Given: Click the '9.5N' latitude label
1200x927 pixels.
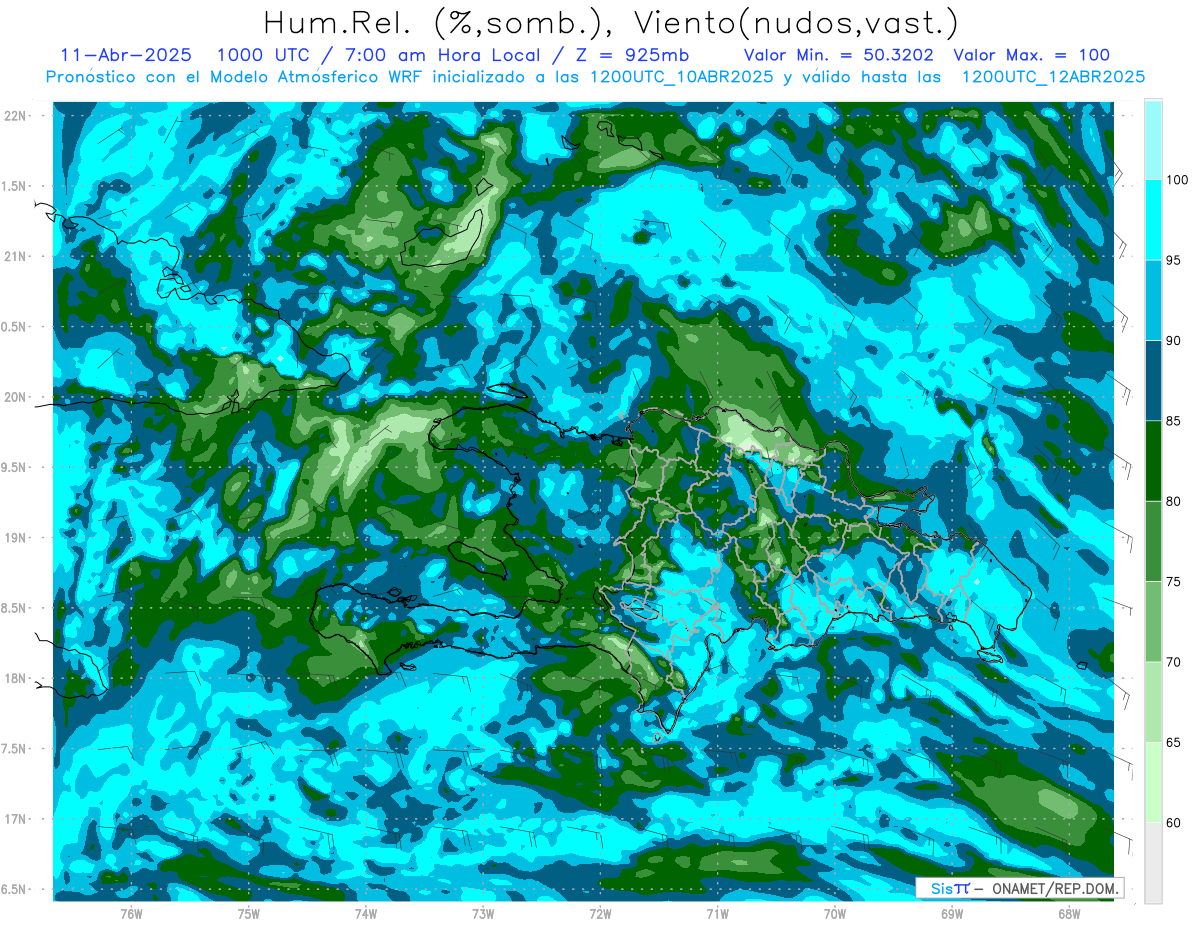Looking at the screenshot, I should pos(15,467).
